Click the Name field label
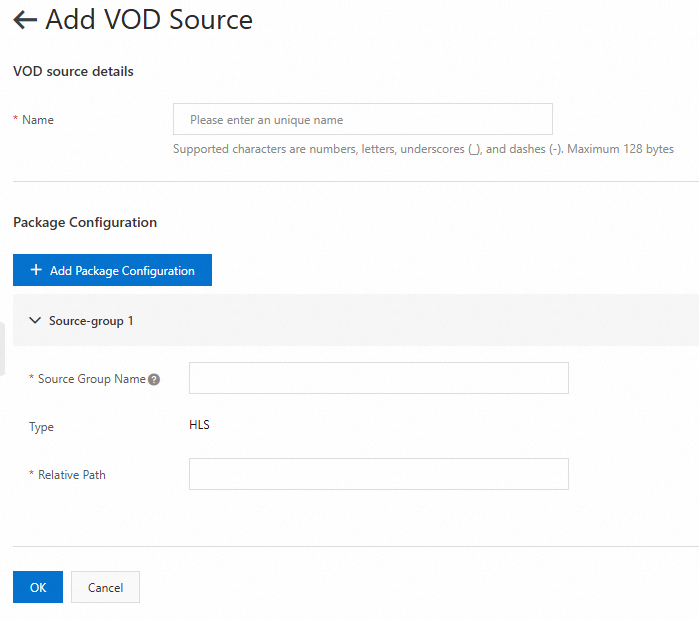The height and width of the screenshot is (620, 699). click(x=38, y=120)
